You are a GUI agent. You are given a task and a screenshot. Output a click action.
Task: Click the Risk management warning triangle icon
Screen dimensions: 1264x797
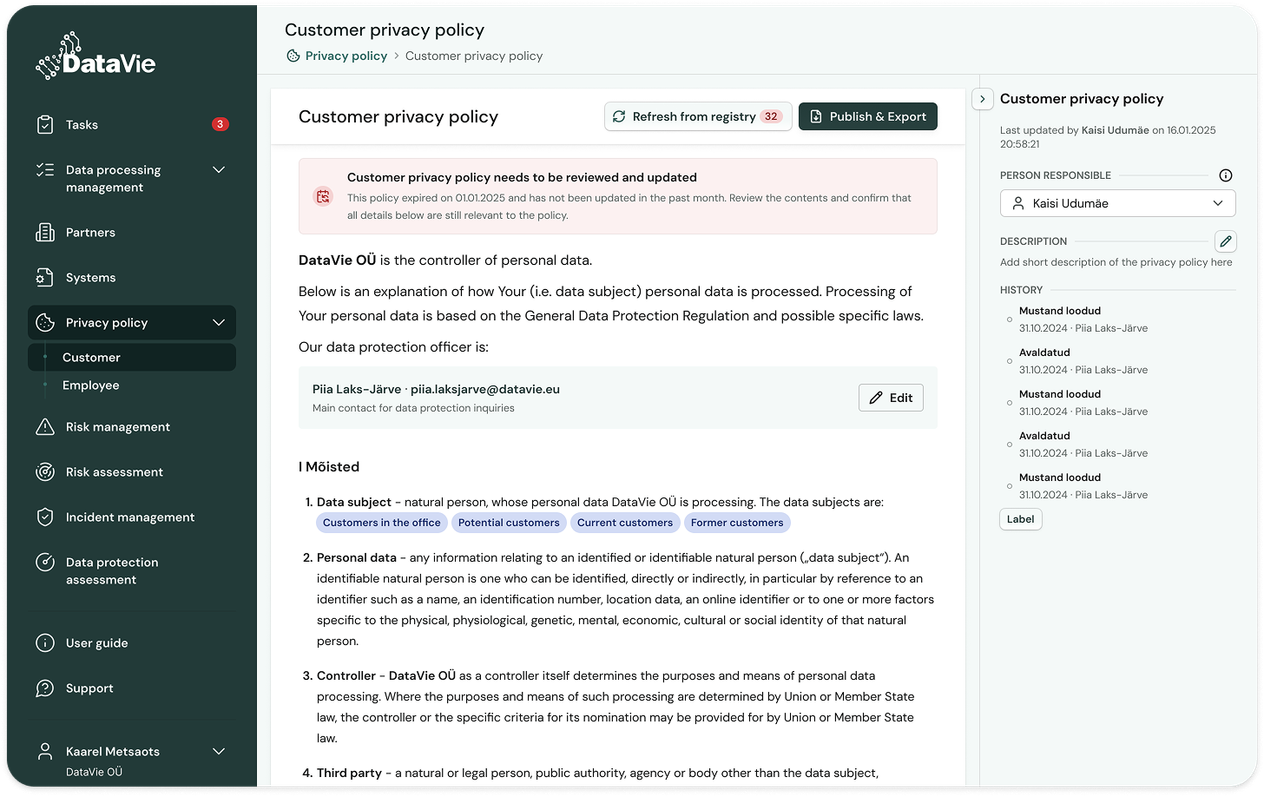coord(45,427)
